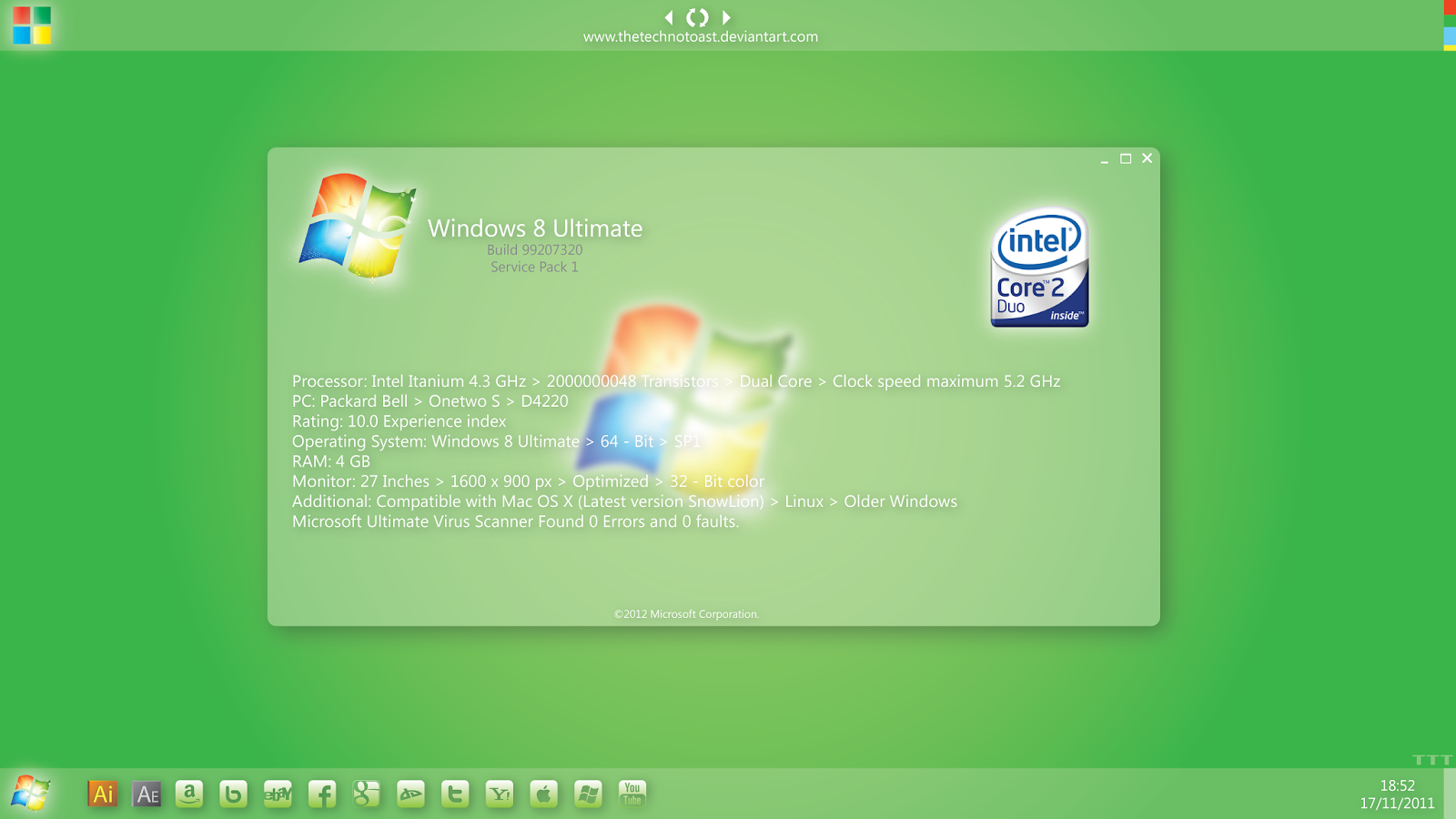Open the YouTube taskbar icon
Screen dimensions: 1456x819
point(632,794)
